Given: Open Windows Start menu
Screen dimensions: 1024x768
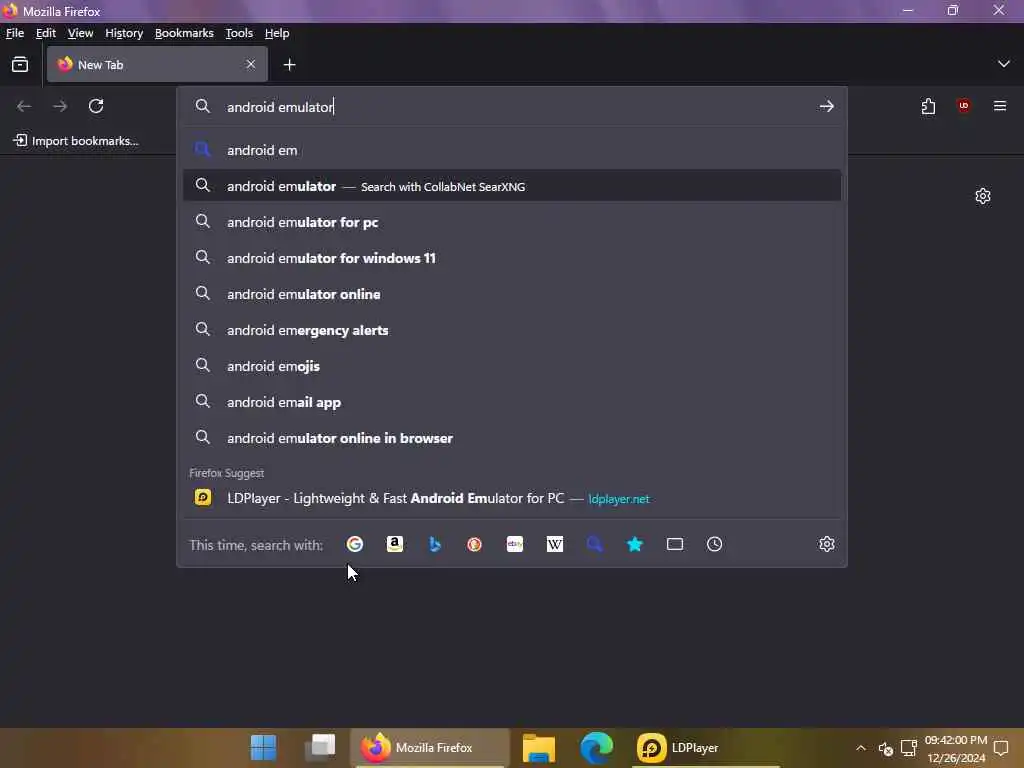Looking at the screenshot, I should coord(263,748).
